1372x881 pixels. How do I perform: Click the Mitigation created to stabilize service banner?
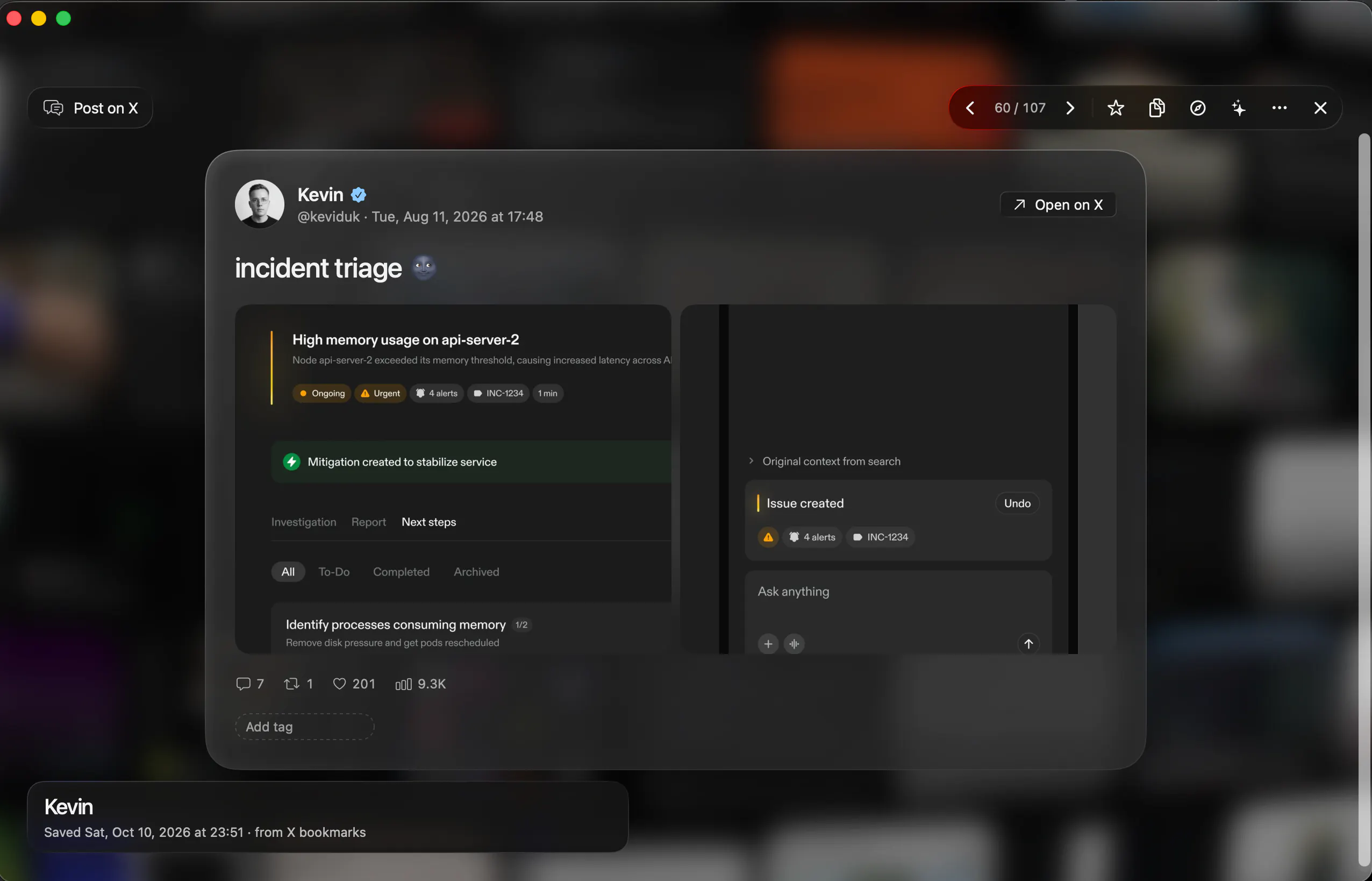click(471, 462)
